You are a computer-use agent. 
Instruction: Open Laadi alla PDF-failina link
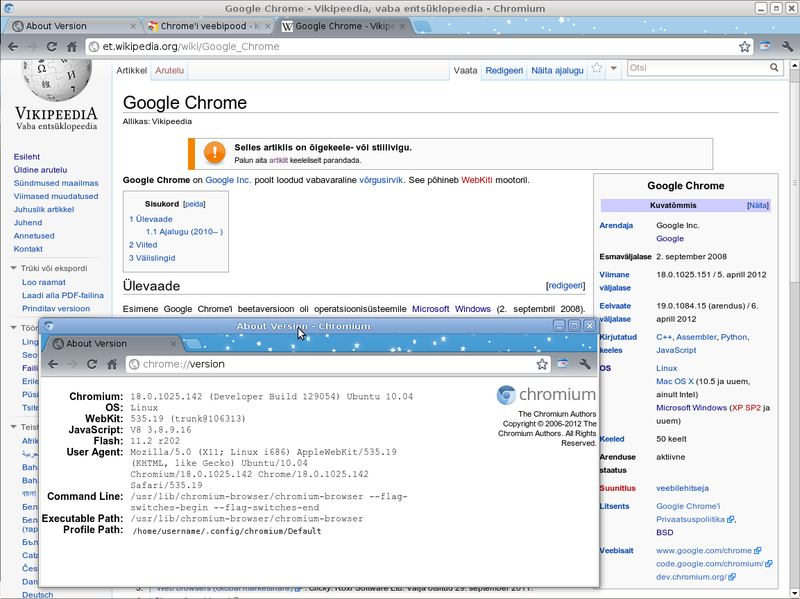coord(63,295)
